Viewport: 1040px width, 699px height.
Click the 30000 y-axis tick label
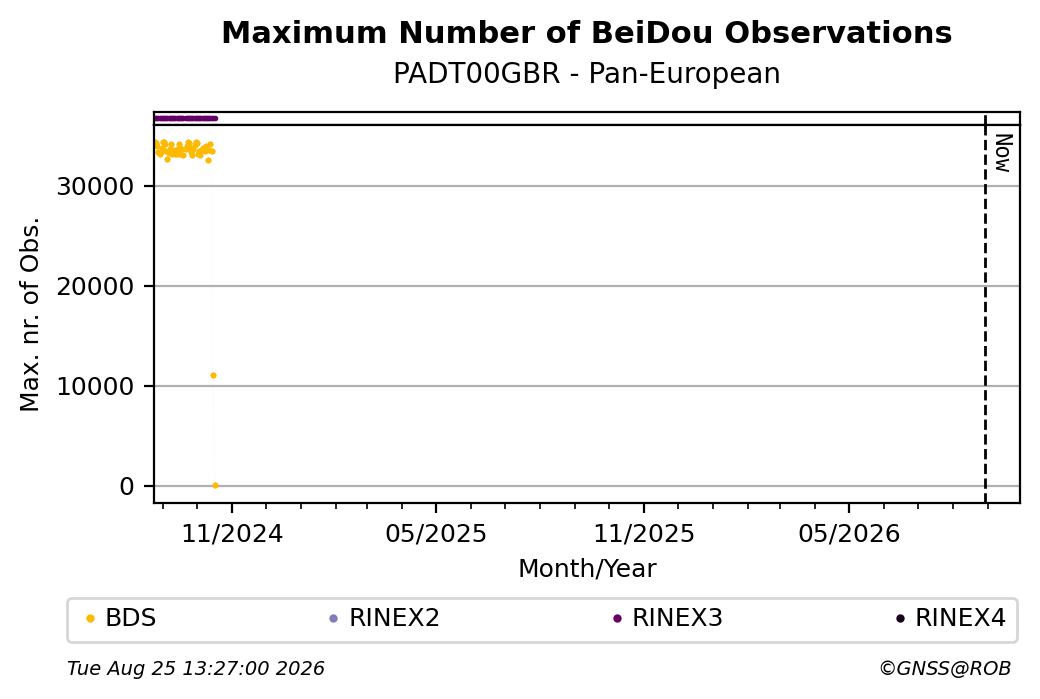pos(96,187)
